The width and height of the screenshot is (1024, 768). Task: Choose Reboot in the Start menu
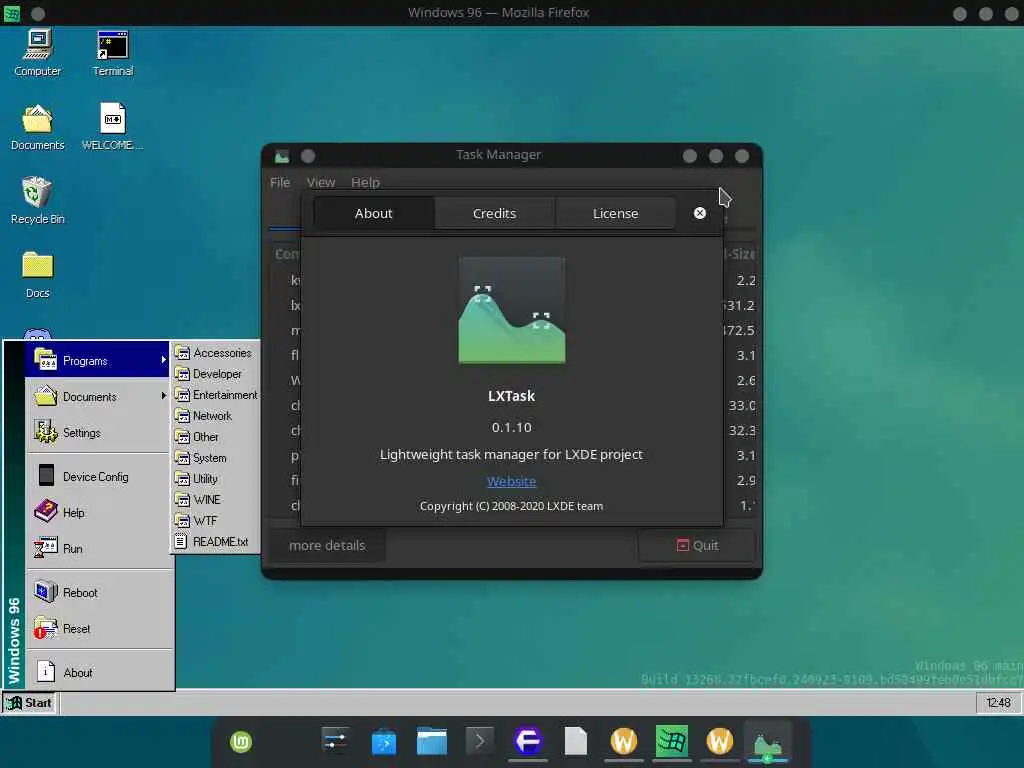[98, 592]
